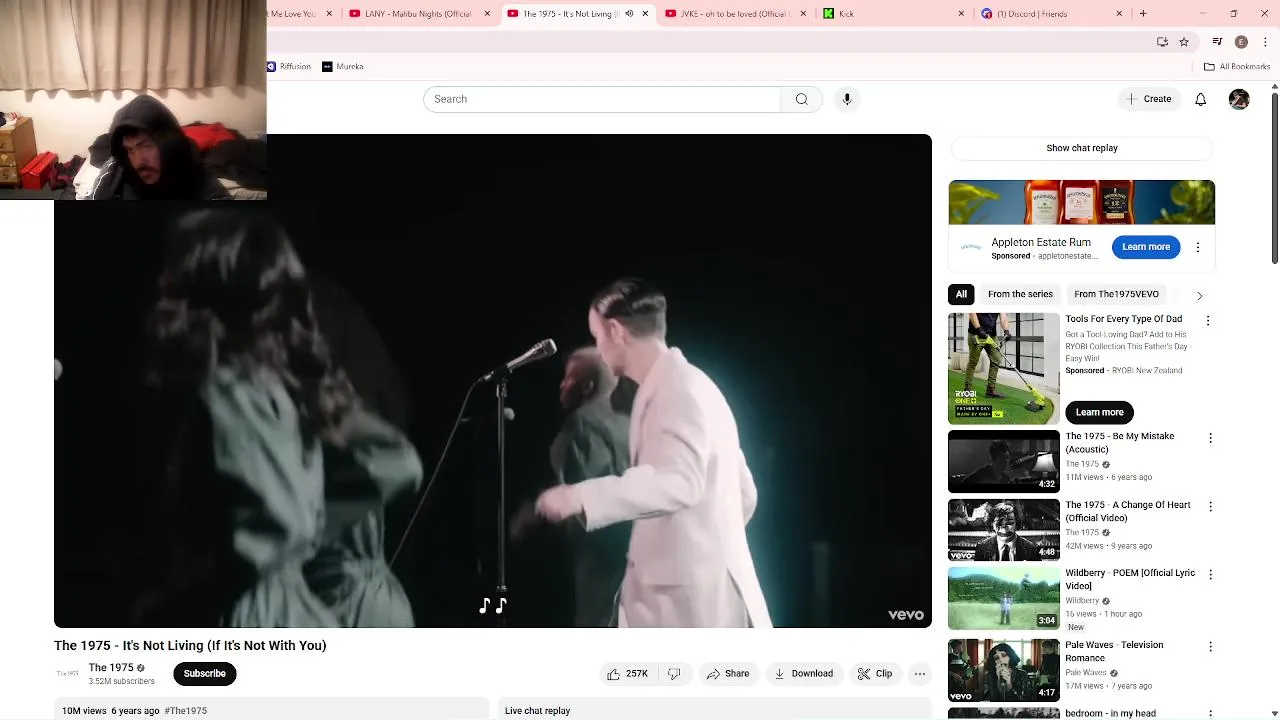
Task: Bookmark this page with star icon
Action: (1184, 42)
